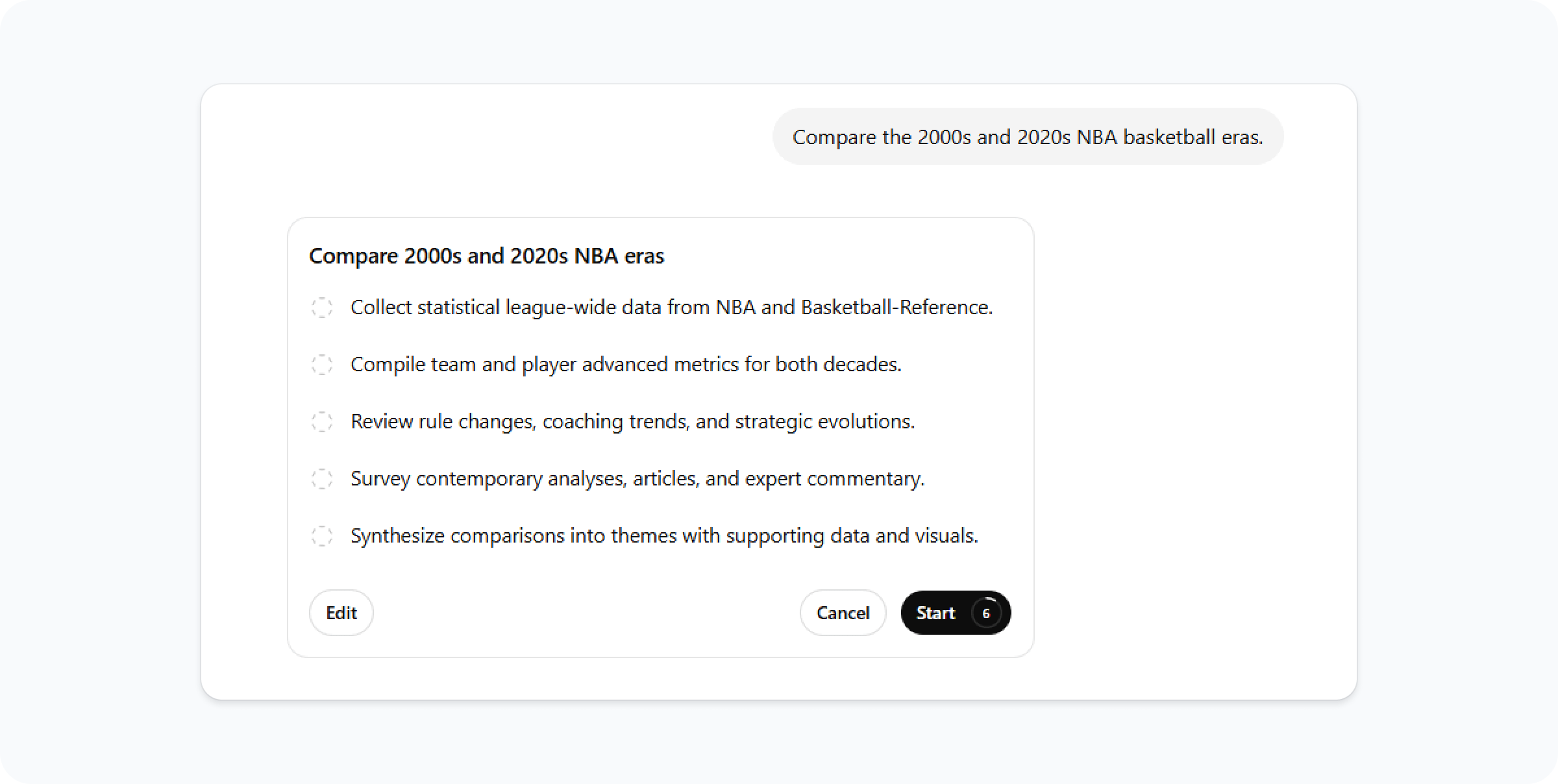This screenshot has width=1558, height=784.
Task: Edit the research plan
Action: coord(341,613)
